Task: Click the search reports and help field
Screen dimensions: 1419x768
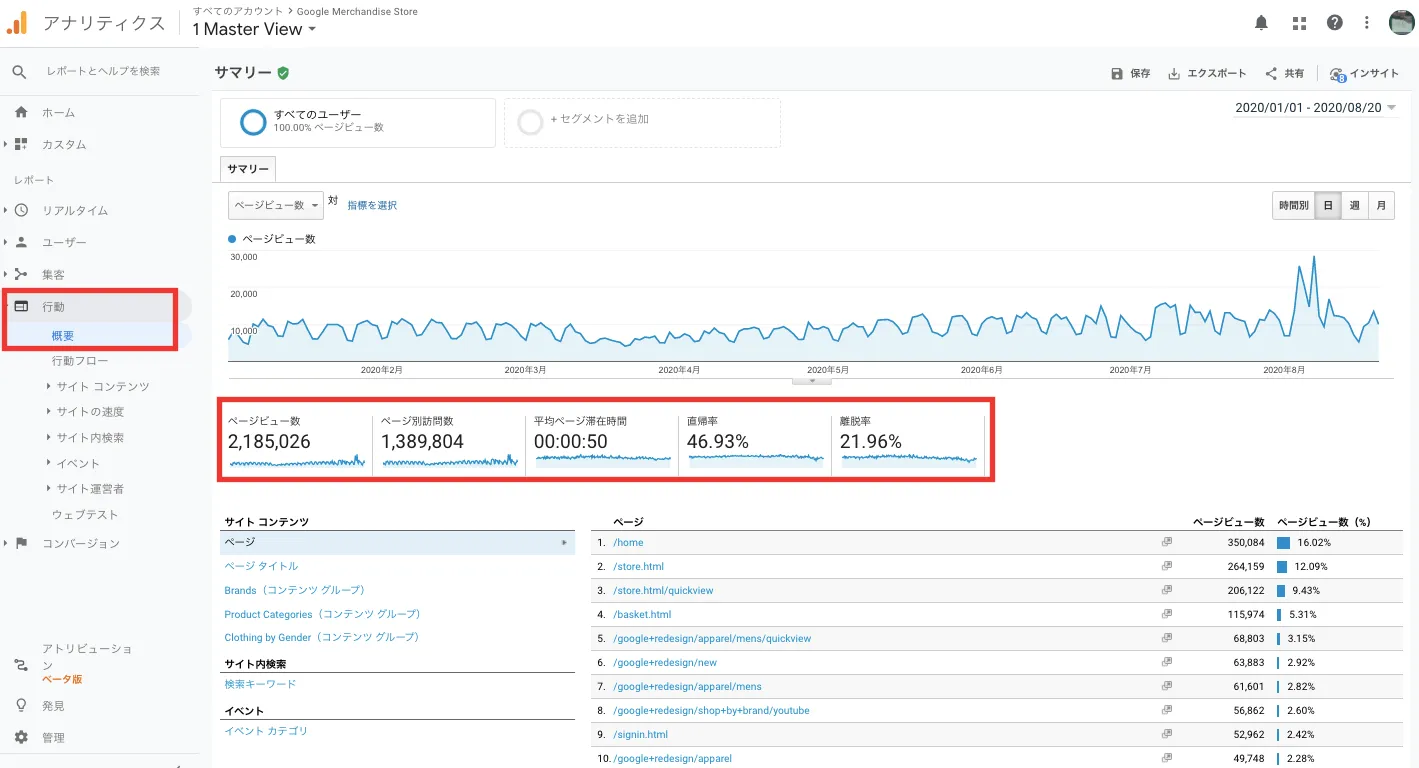Action: pos(104,72)
